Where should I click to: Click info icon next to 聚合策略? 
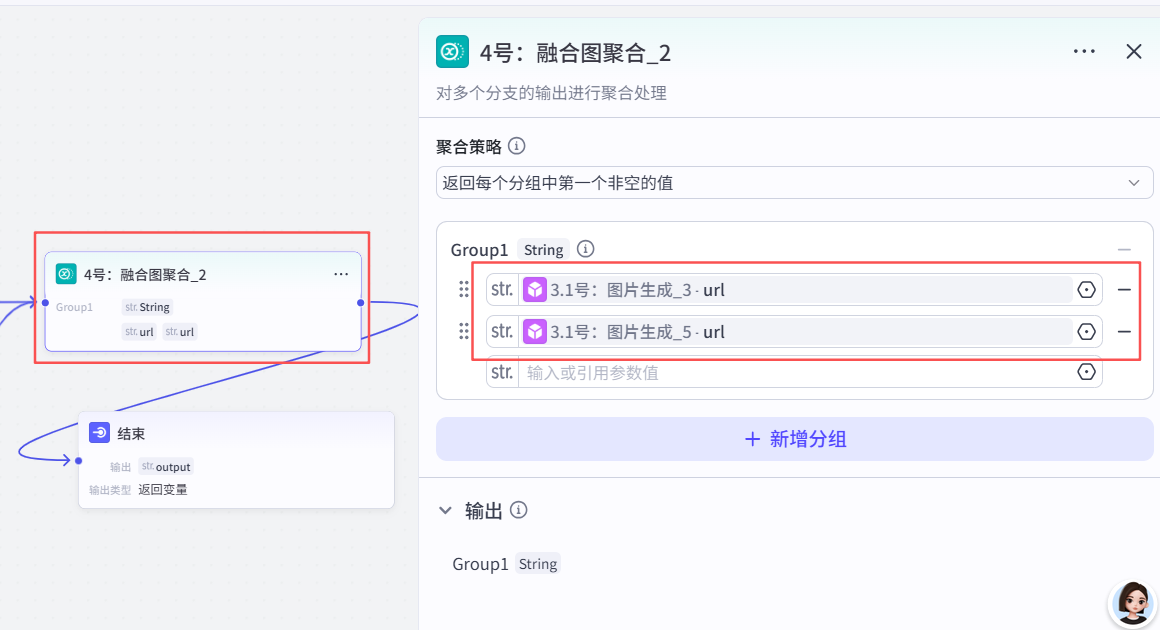[x=517, y=146]
